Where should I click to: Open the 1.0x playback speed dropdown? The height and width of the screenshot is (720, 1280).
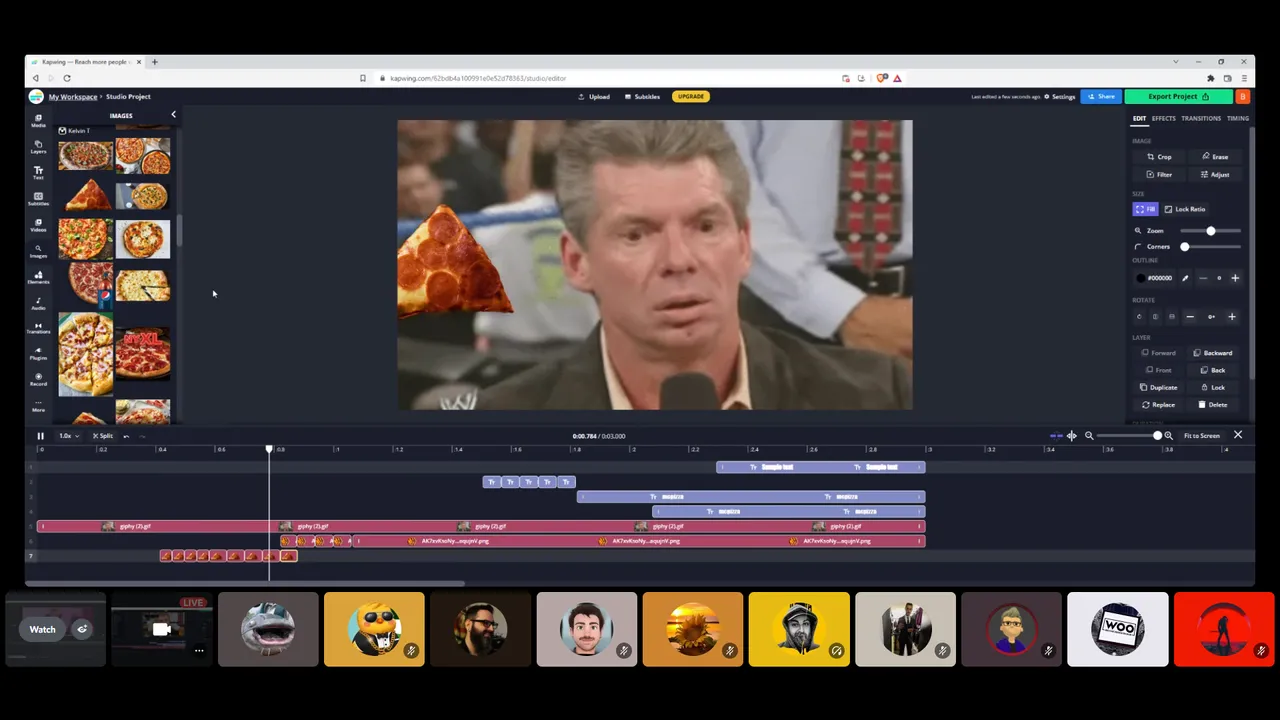click(x=68, y=436)
